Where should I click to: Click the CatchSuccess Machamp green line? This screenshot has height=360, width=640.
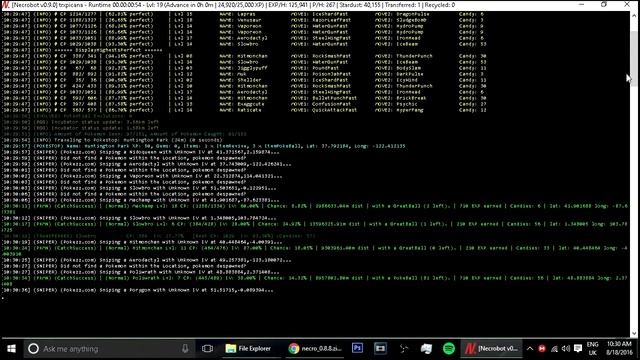(x=315, y=209)
